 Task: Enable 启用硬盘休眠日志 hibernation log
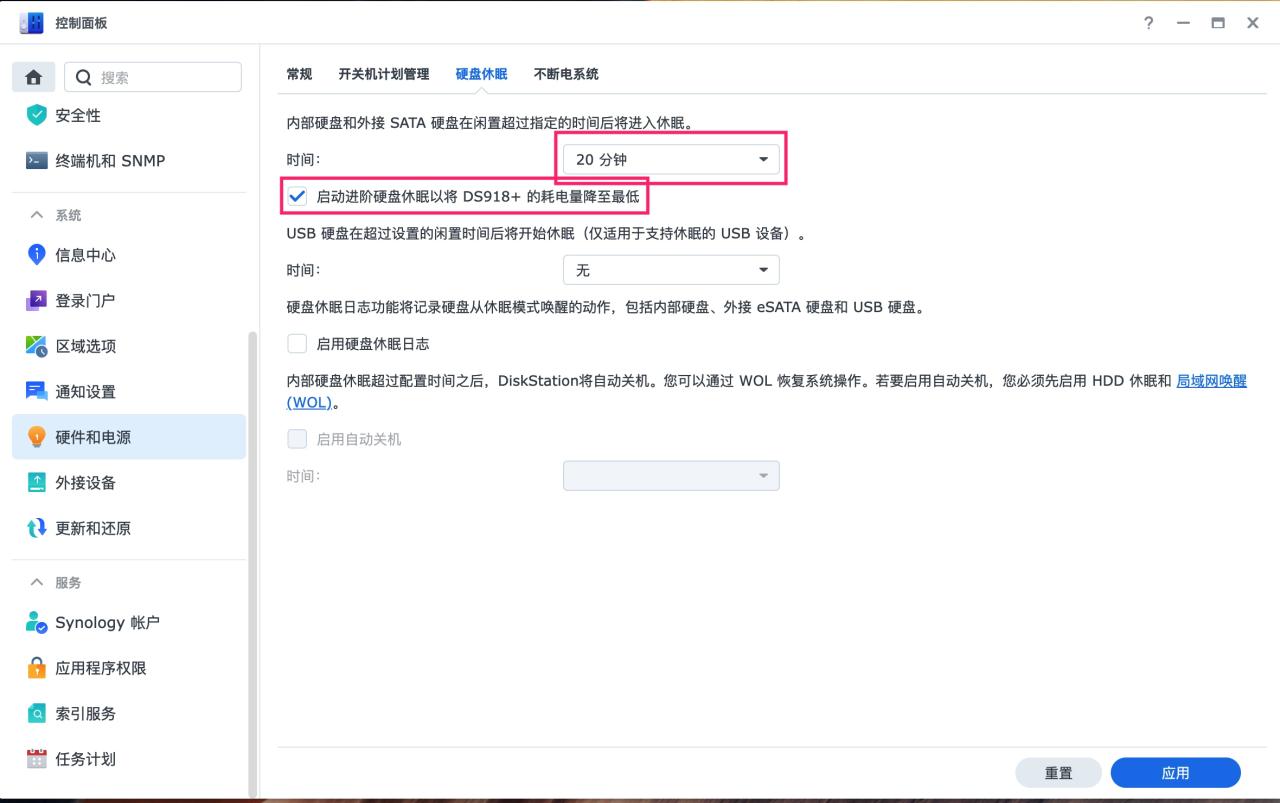297,343
